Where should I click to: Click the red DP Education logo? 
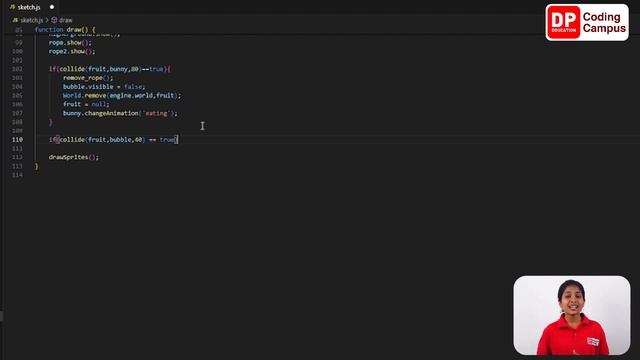tap(563, 22)
